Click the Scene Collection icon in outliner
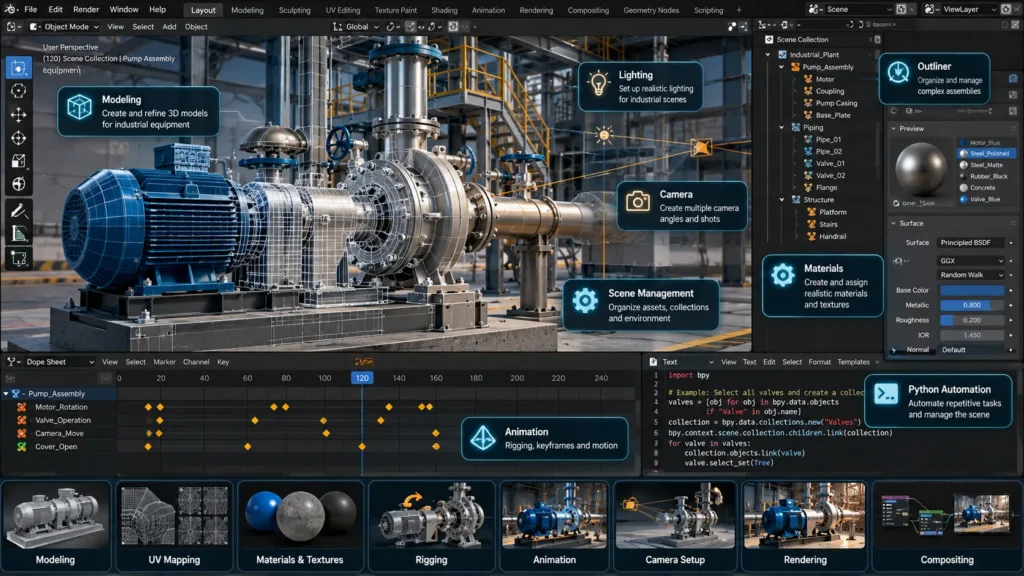The image size is (1024, 576). 769,40
